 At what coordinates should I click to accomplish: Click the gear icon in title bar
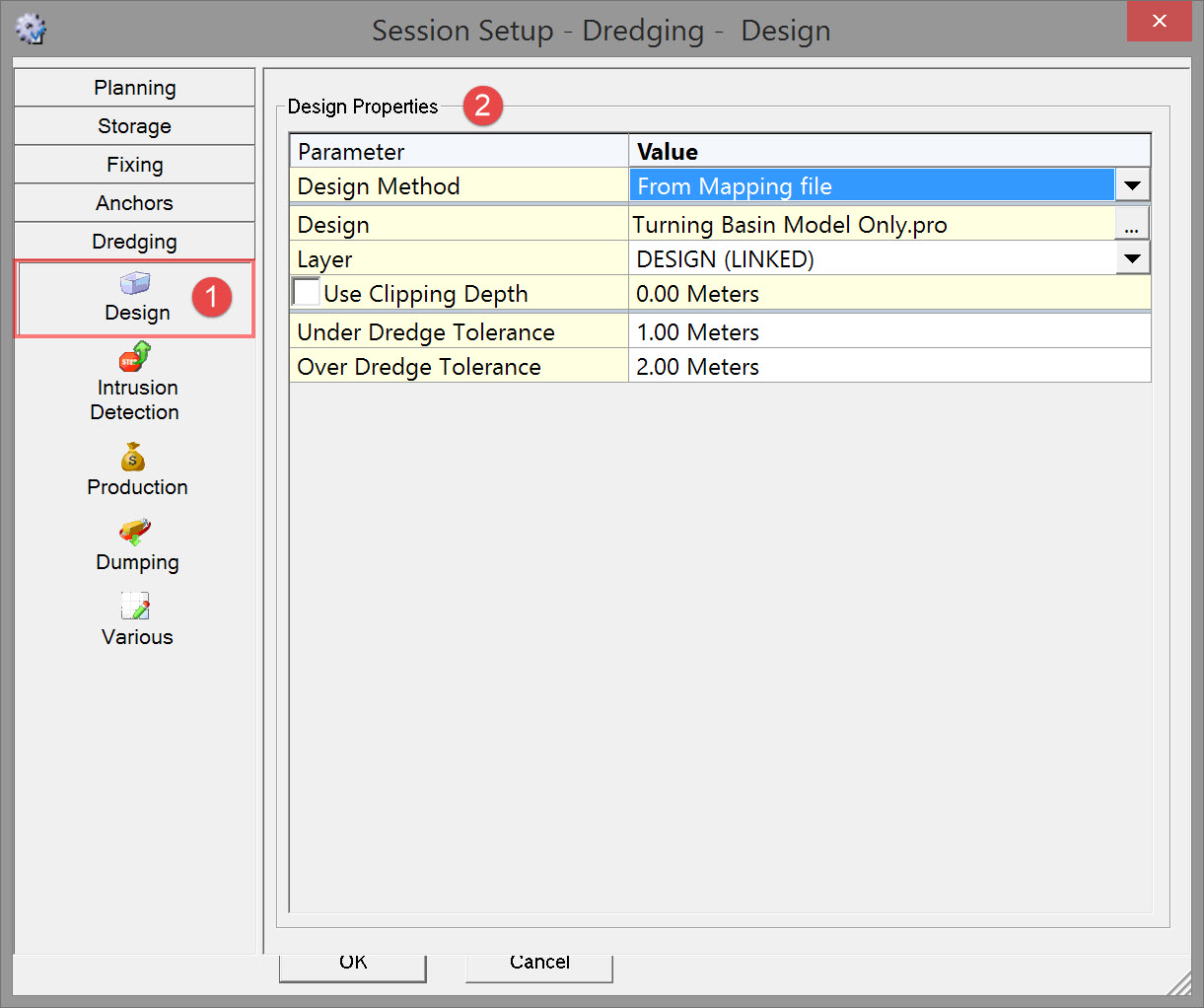click(32, 29)
